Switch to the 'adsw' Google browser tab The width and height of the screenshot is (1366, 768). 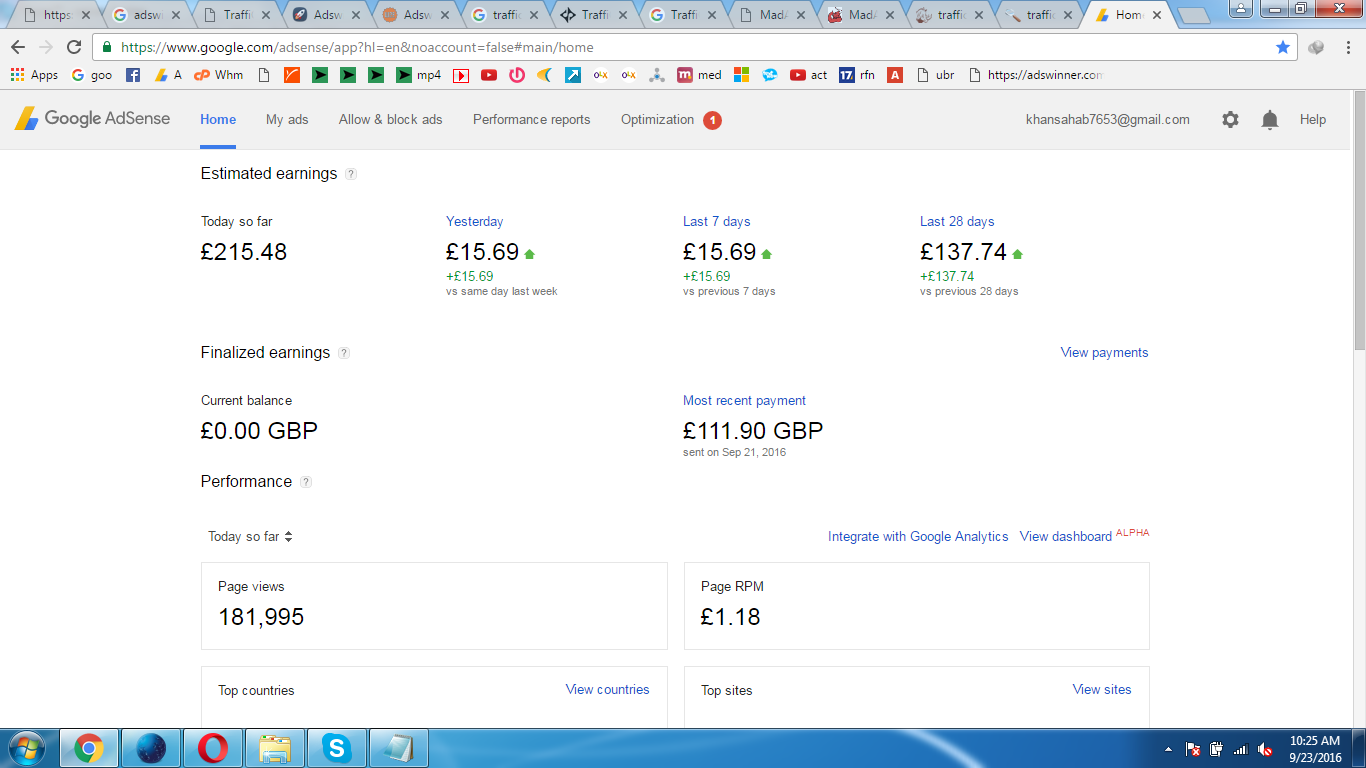tap(147, 15)
